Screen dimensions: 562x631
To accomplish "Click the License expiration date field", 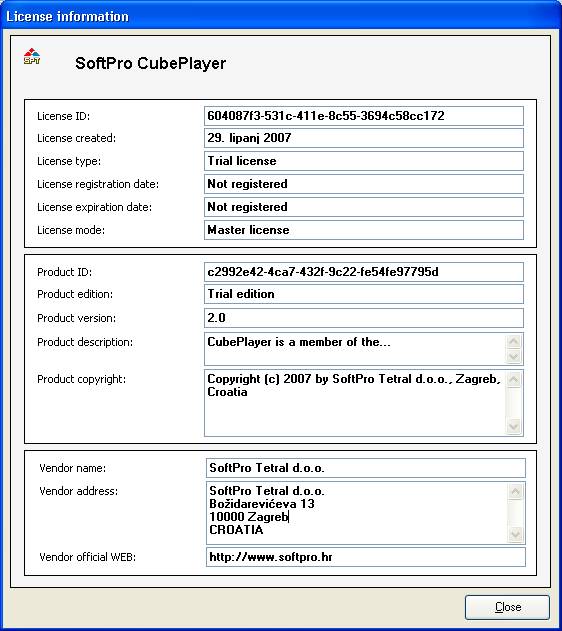I will pos(364,207).
